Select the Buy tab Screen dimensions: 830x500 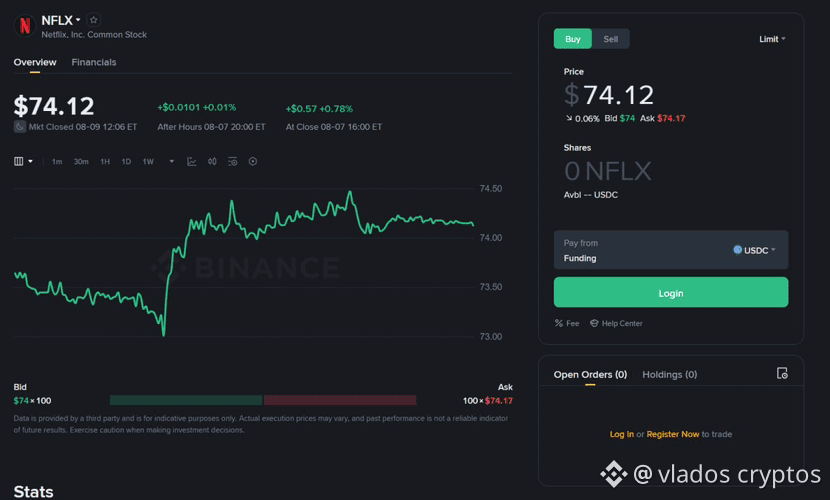point(573,39)
